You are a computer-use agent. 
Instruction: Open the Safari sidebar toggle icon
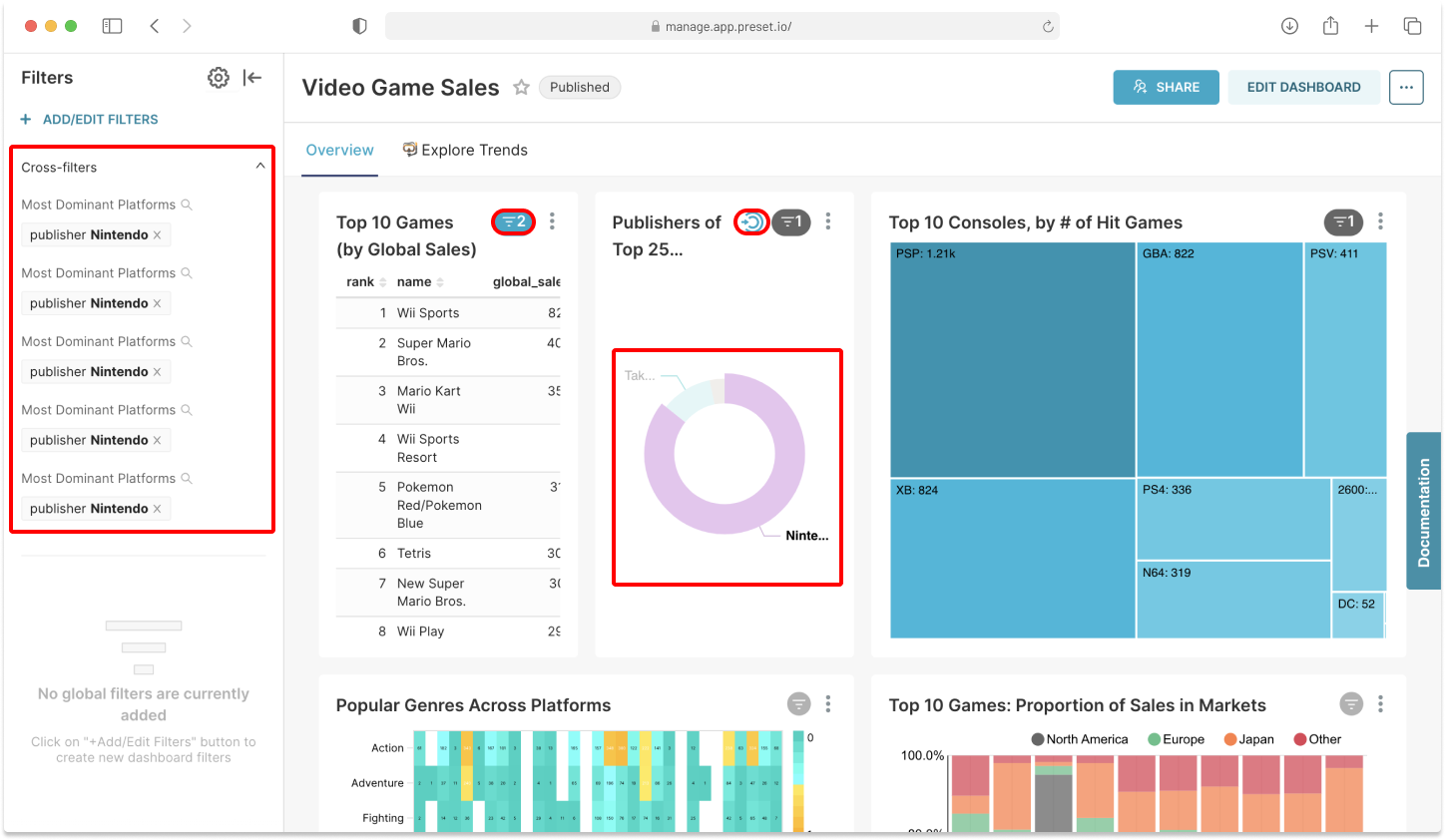pyautogui.click(x=112, y=26)
